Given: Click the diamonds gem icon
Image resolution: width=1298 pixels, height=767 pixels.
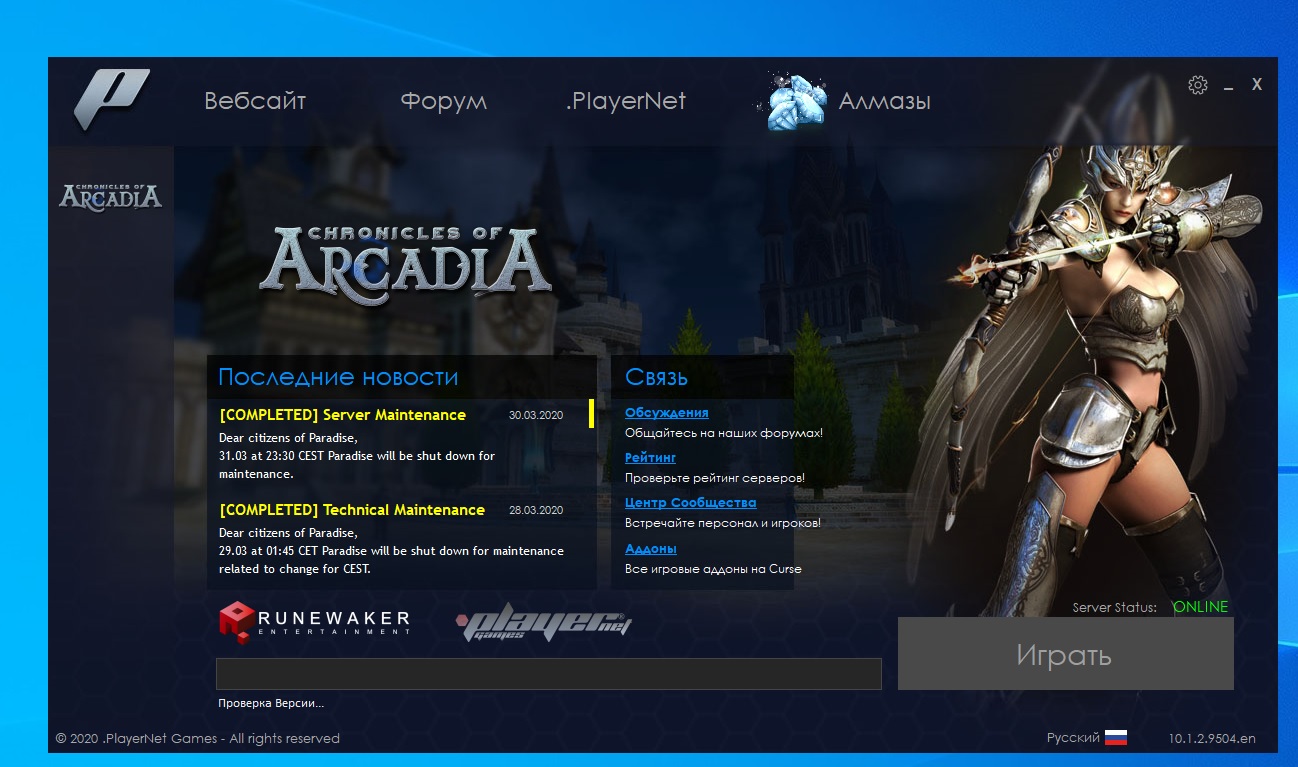Looking at the screenshot, I should (798, 101).
